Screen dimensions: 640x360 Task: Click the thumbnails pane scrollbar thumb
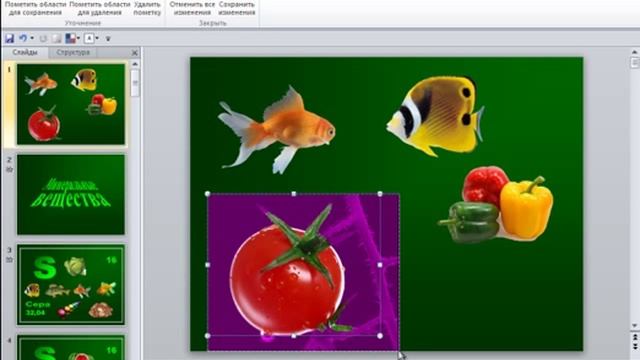click(135, 83)
